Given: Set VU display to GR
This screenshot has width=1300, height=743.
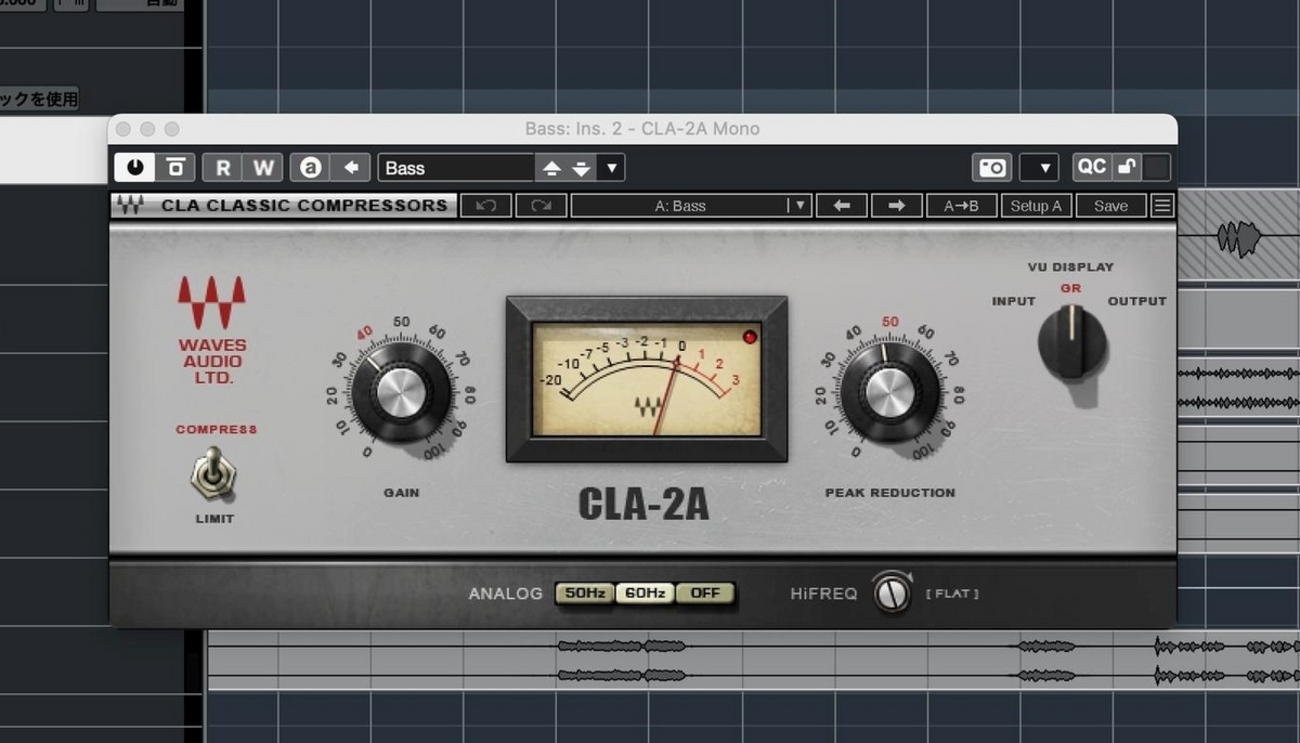Looking at the screenshot, I should coord(1071,288).
